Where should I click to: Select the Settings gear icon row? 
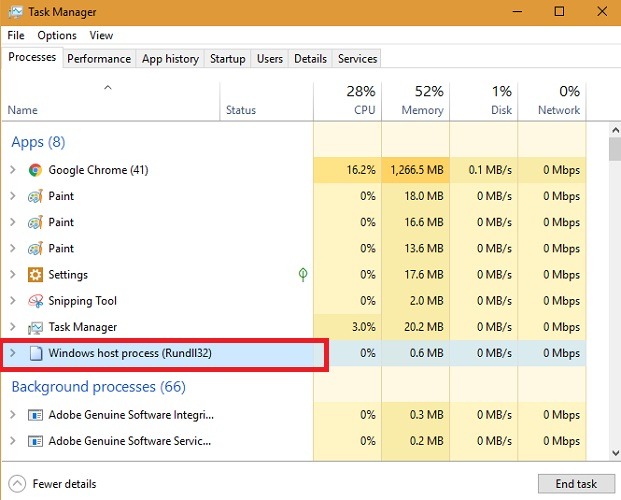pos(36,274)
